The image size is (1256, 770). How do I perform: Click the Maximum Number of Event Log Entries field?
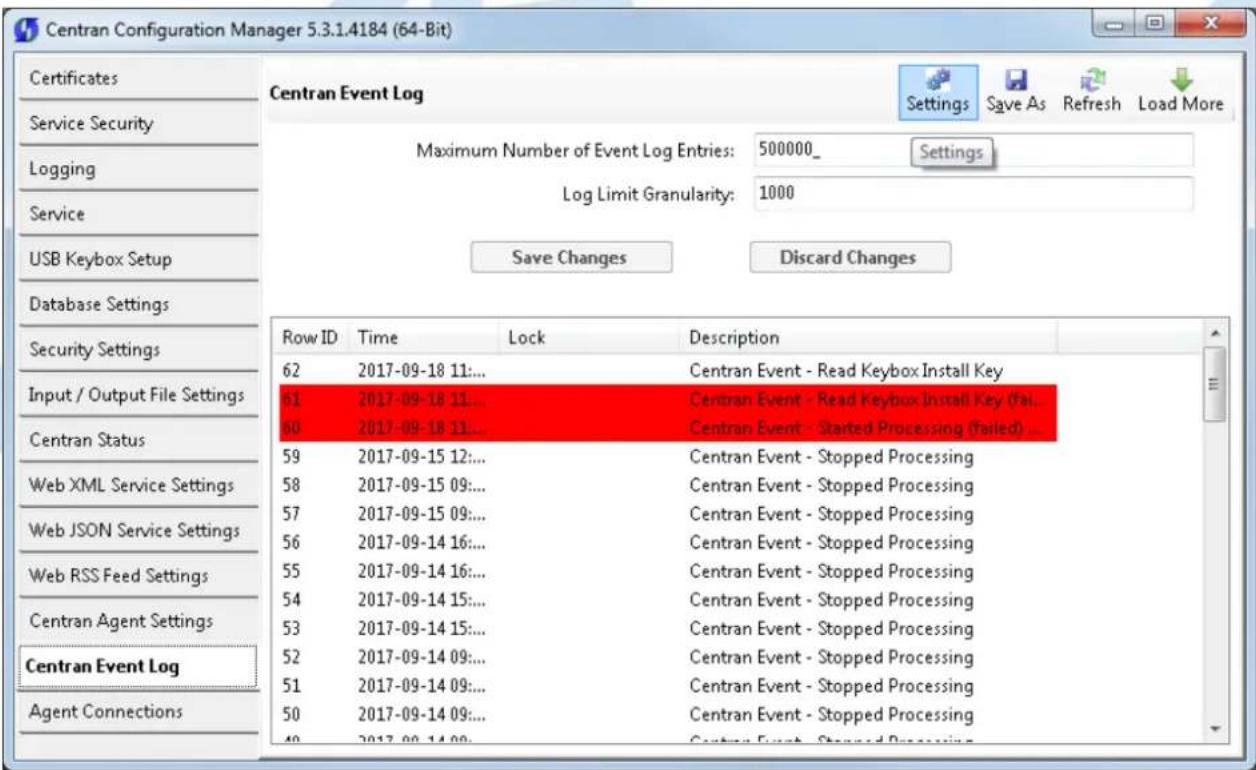point(972,150)
